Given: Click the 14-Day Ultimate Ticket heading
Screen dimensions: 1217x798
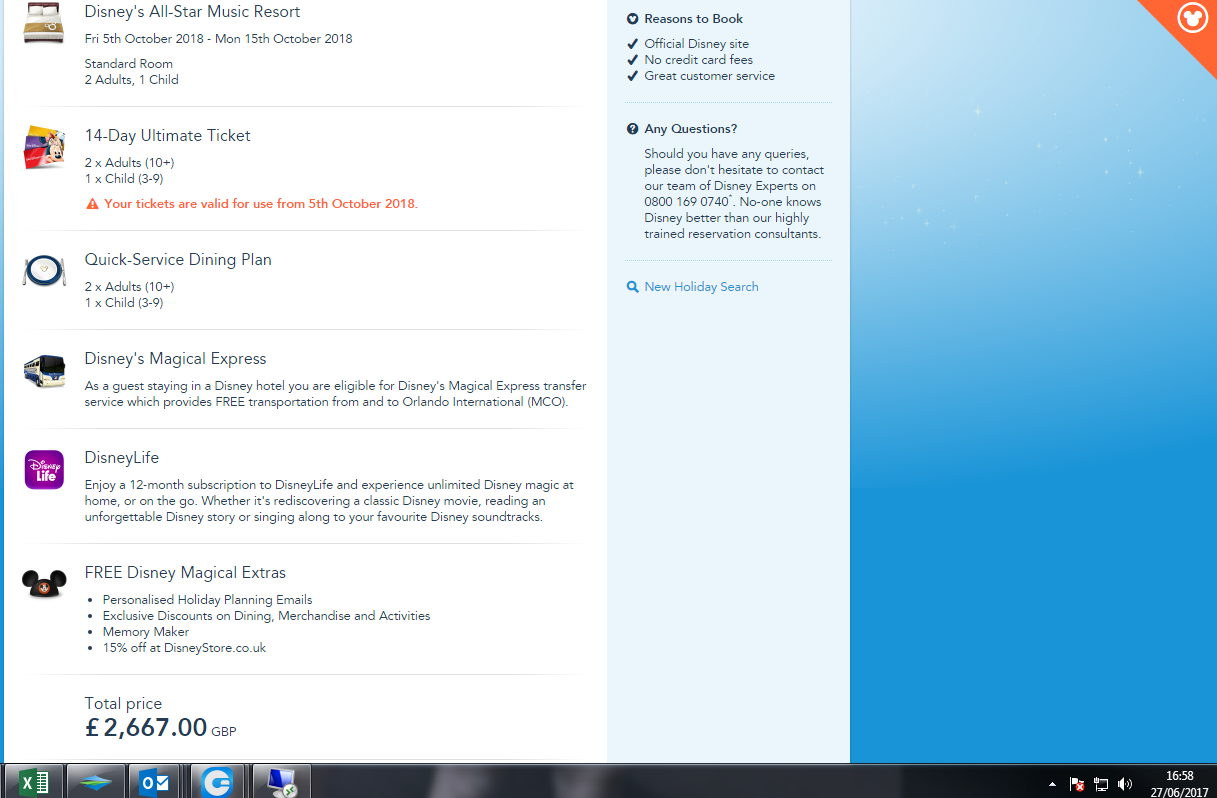Looking at the screenshot, I should click(x=167, y=136).
